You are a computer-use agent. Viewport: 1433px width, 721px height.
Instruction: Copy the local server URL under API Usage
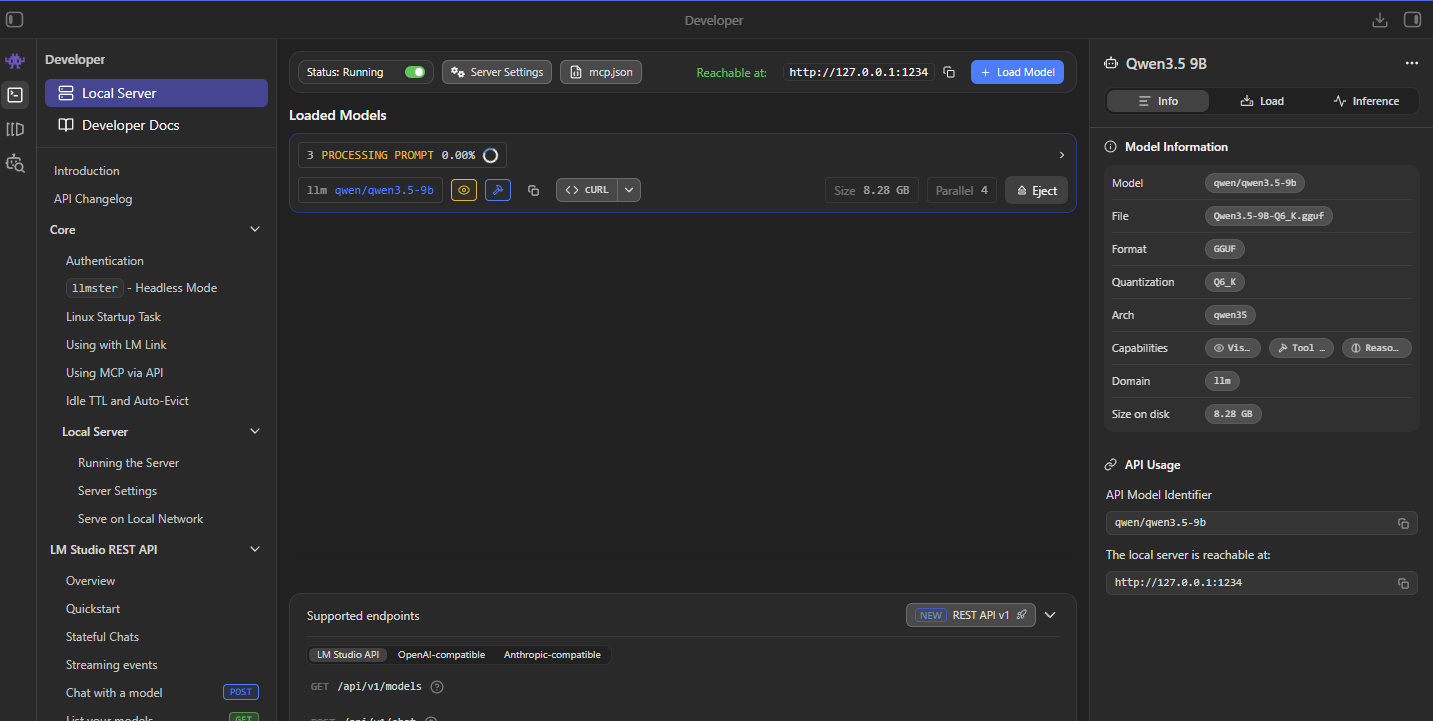point(1403,583)
